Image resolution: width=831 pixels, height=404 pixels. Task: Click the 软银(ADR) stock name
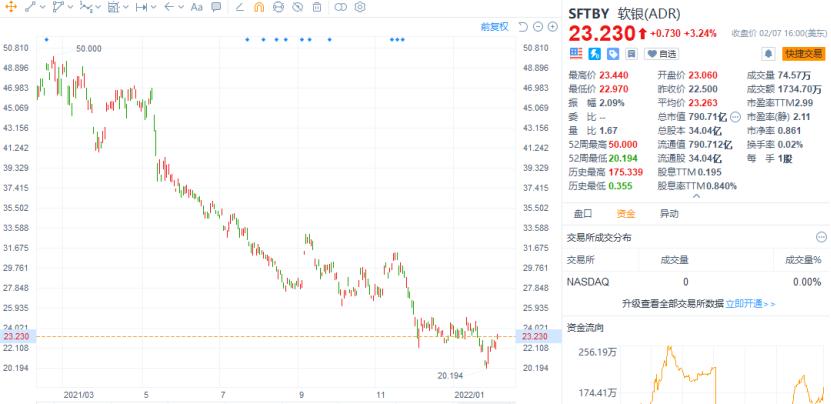click(649, 14)
